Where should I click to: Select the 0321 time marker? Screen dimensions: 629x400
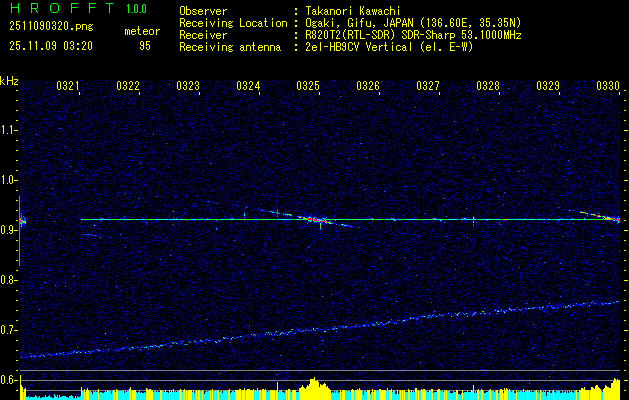pos(68,87)
